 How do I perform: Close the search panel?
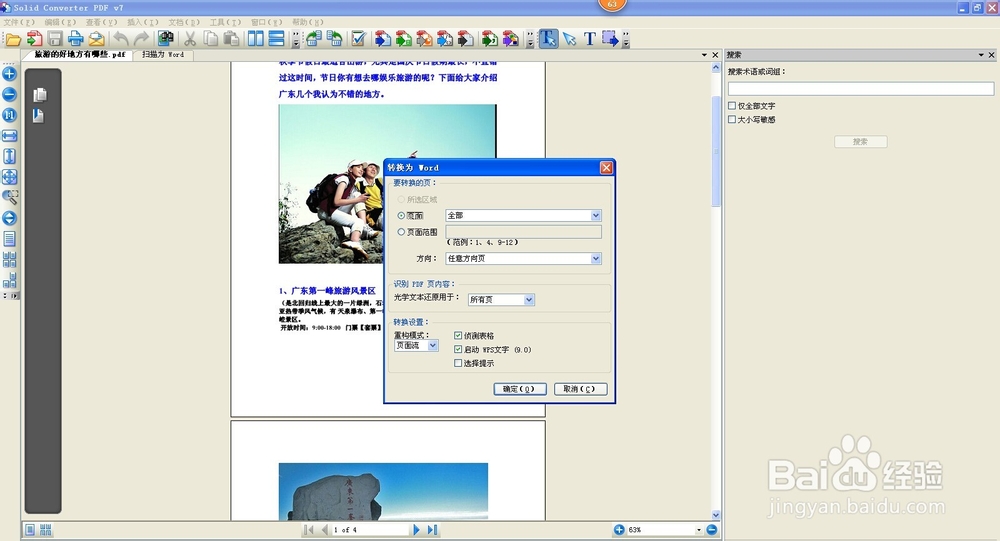click(991, 55)
